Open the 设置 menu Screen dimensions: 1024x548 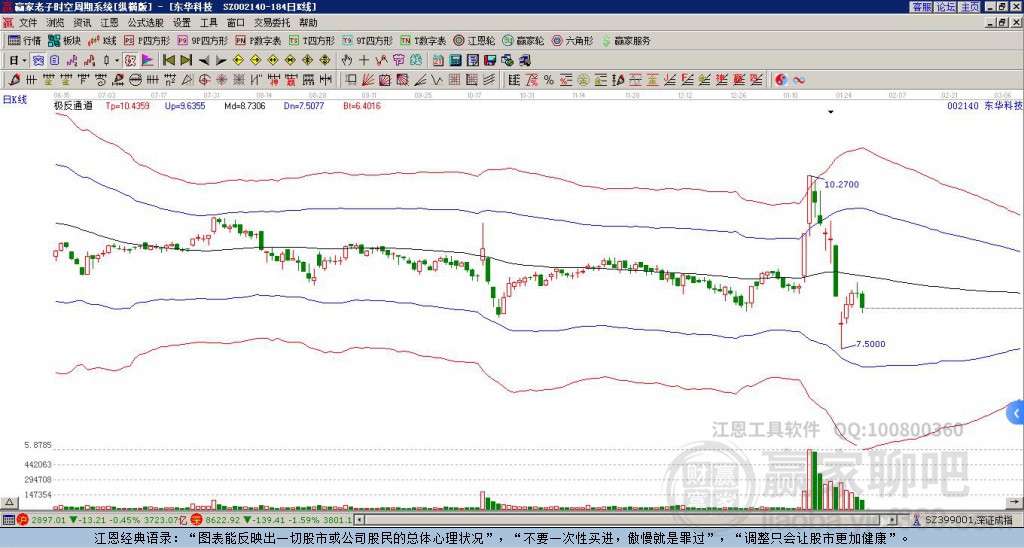[182, 23]
